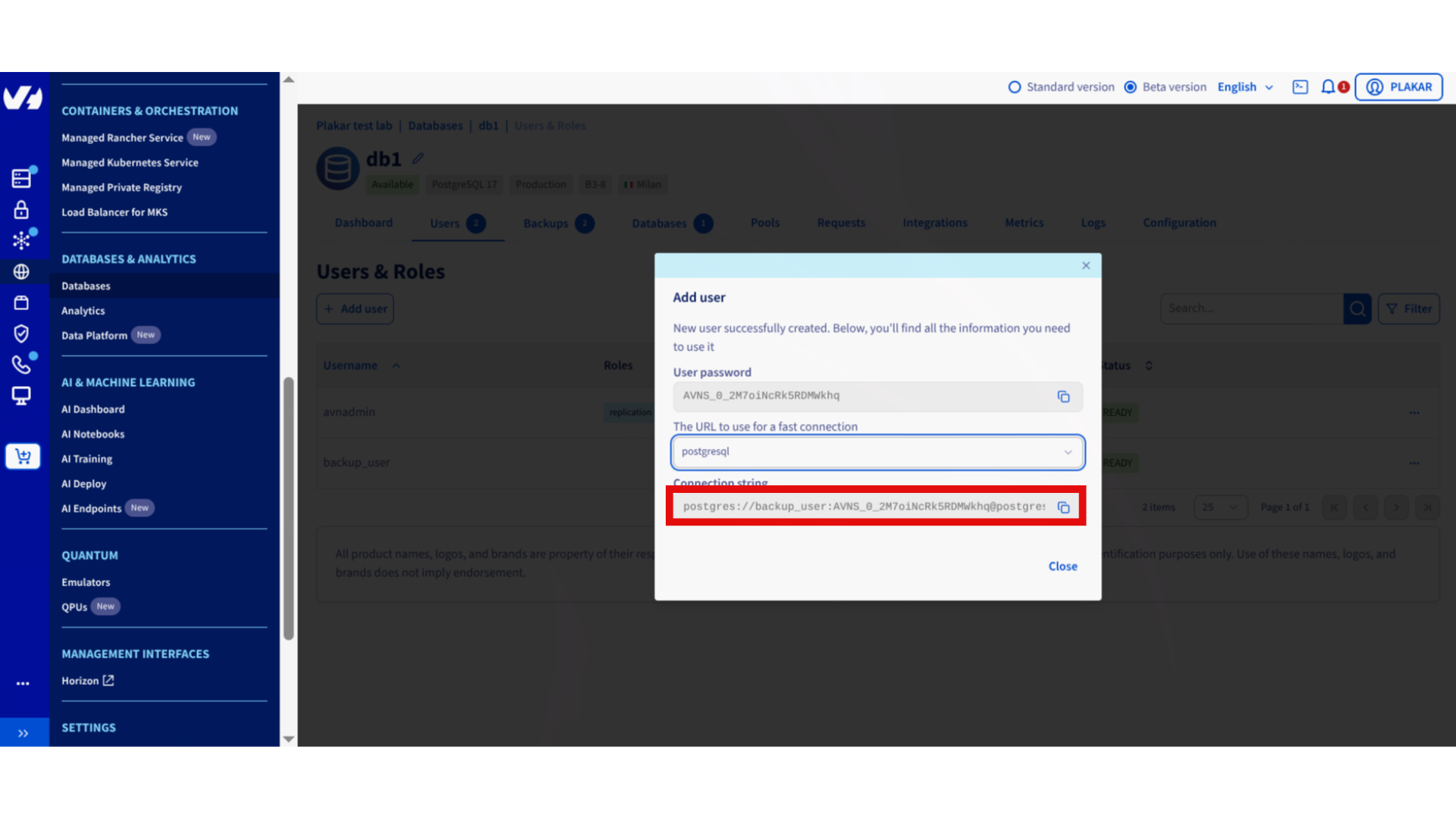1456x819 pixels.
Task: Switch to the Standard version option
Action: point(1015,86)
